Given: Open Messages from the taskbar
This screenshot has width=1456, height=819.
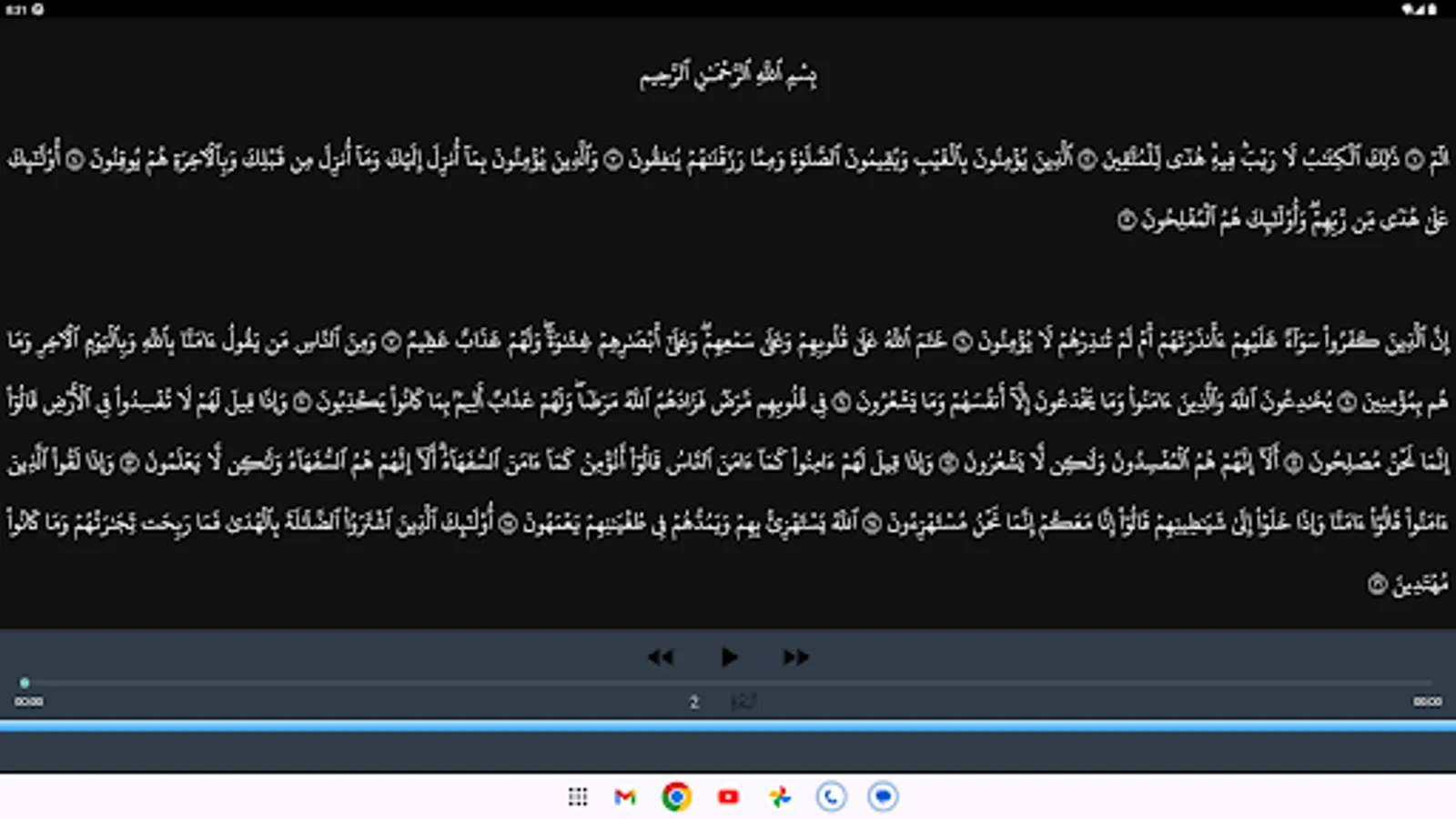Looking at the screenshot, I should 881,797.
